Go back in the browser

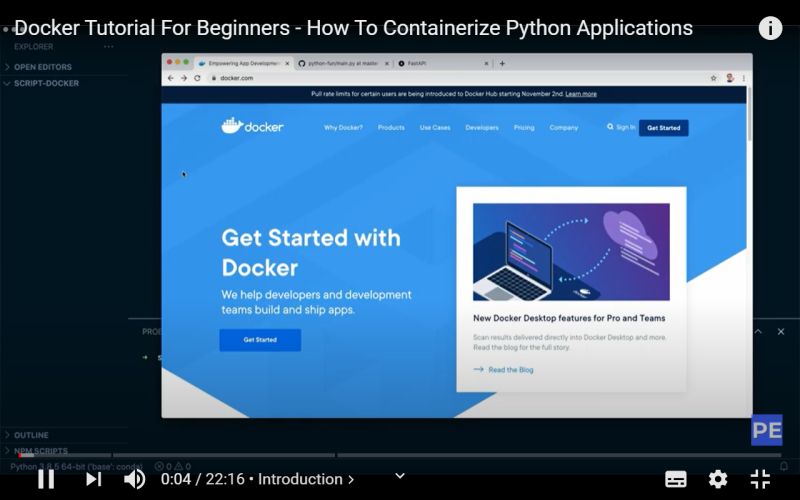coord(171,78)
